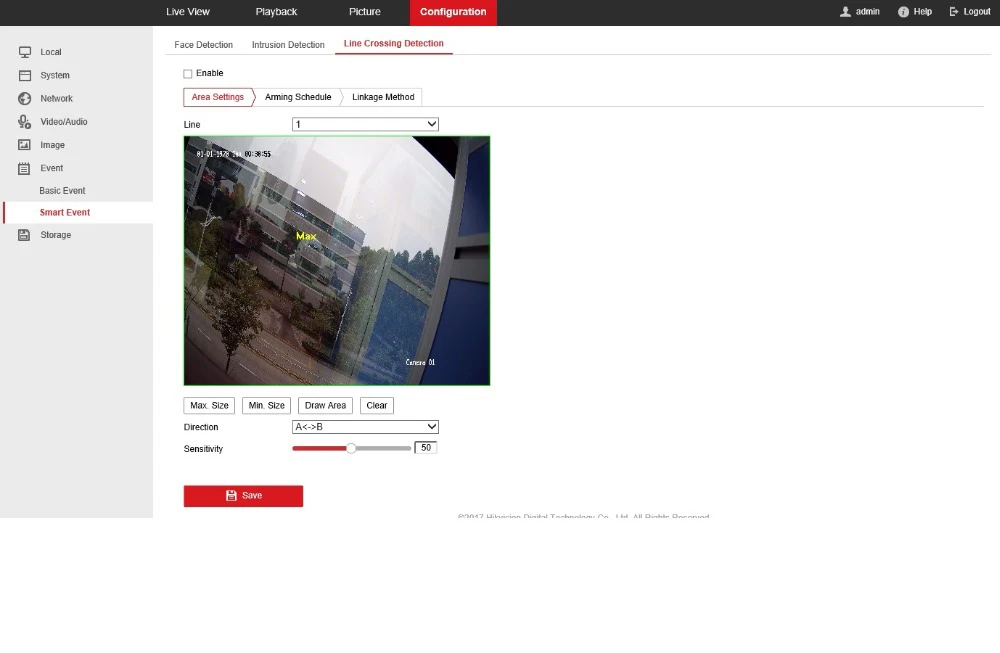The image size is (1000, 653).
Task: Switch to Intrusion Detection tab
Action: [x=288, y=45]
